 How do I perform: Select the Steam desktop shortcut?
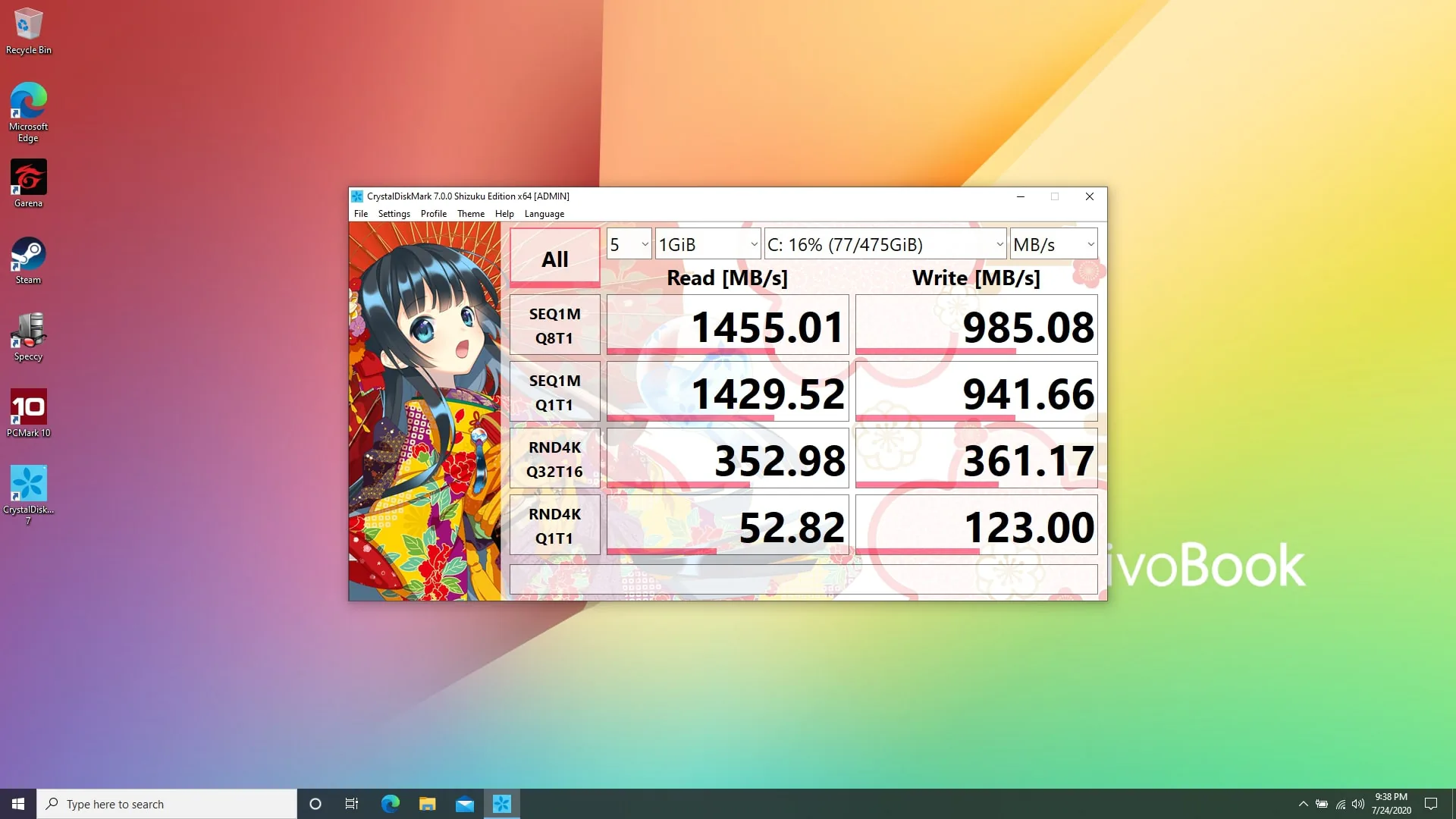(x=29, y=260)
